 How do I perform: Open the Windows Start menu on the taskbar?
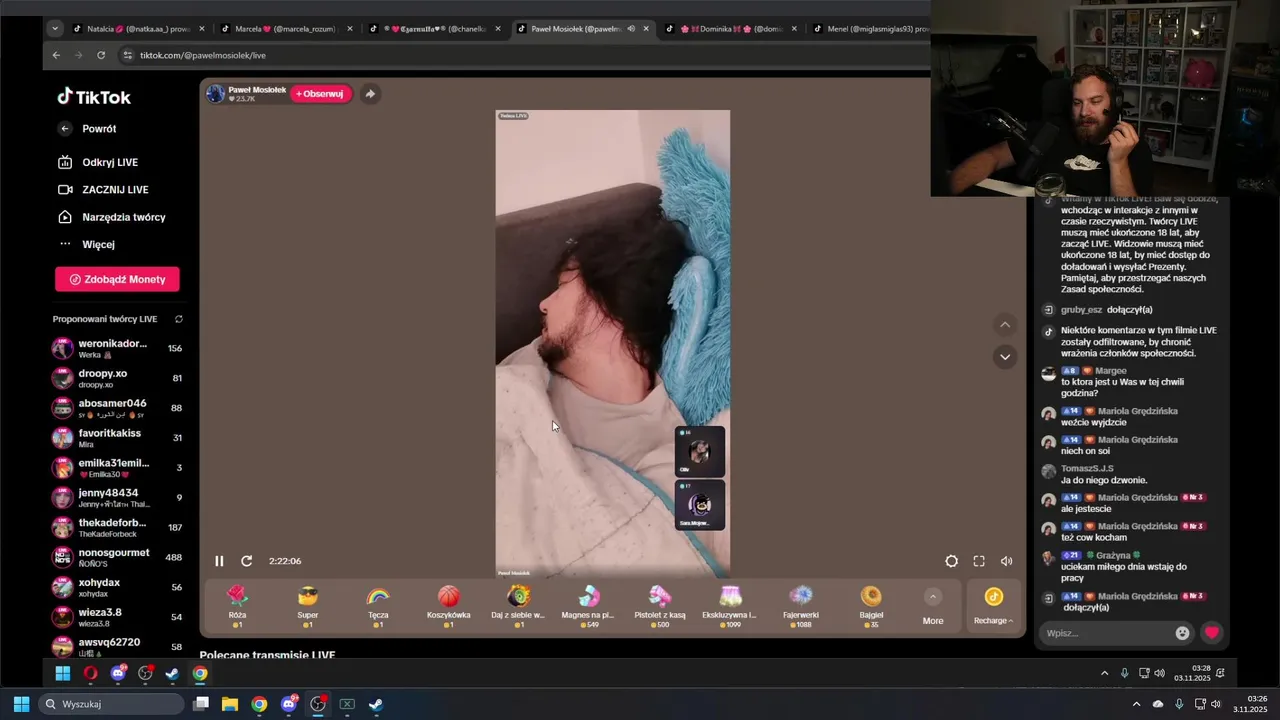coord(21,704)
